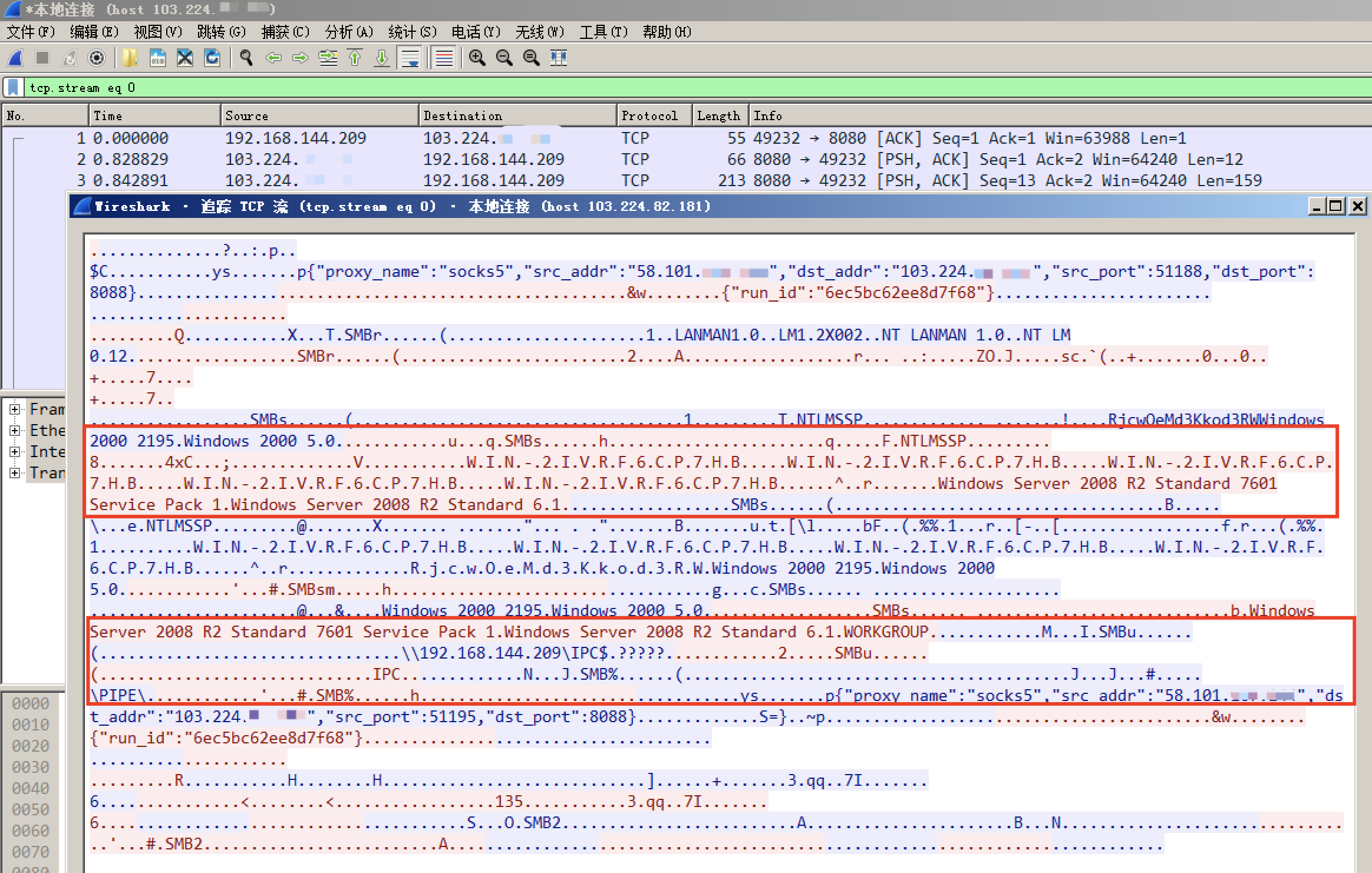Open a capture file with the folder icon
The height and width of the screenshot is (873, 1372).
click(x=129, y=58)
